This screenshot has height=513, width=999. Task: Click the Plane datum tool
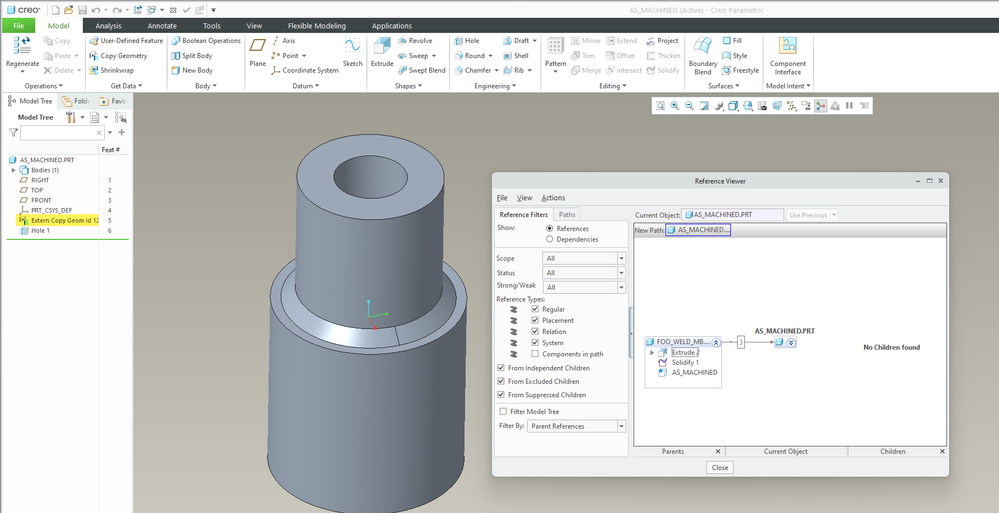point(258,48)
